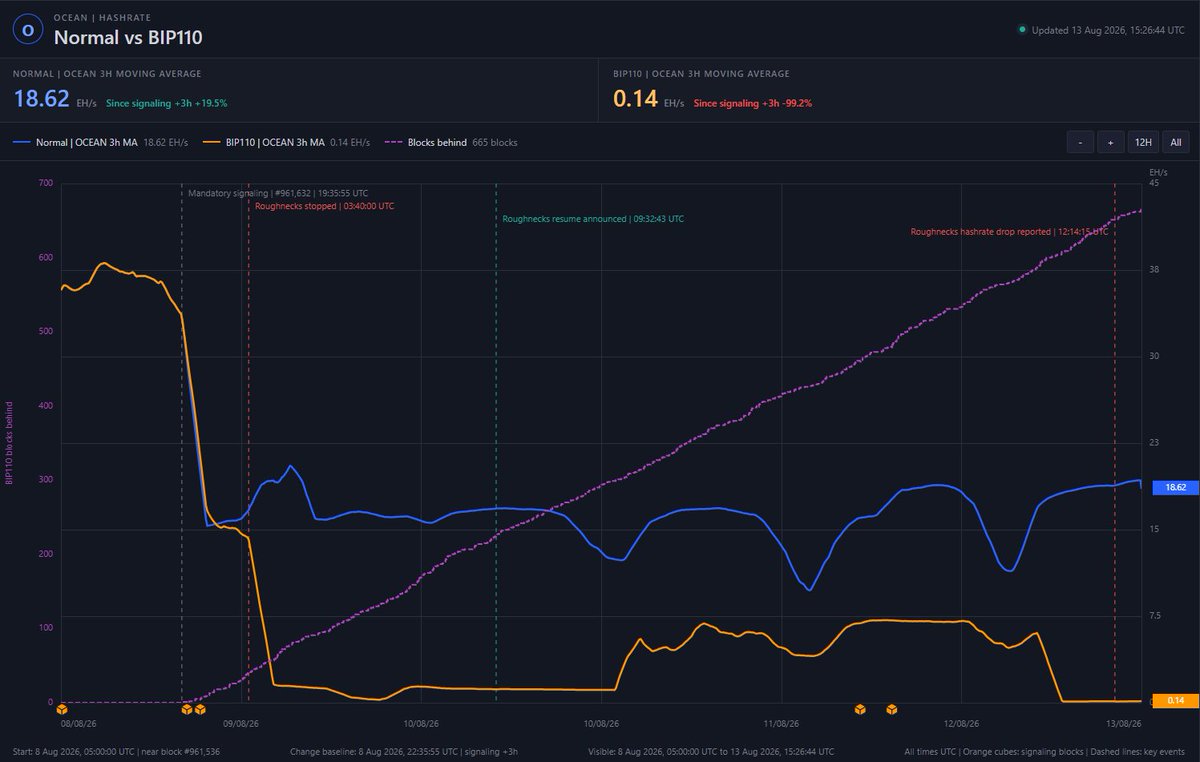1200x762 pixels.
Task: Click the 11/08/26 date axis label
Action: 780,722
